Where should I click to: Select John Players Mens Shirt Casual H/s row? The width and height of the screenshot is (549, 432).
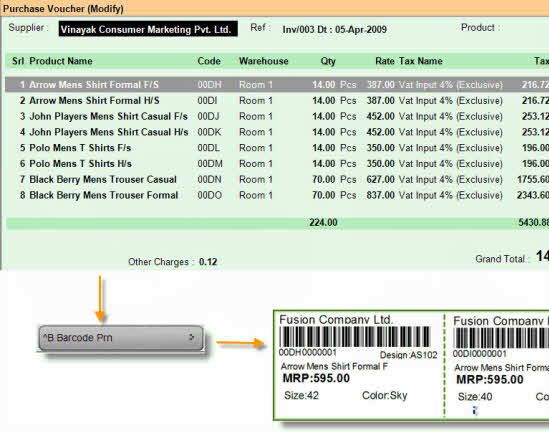point(277,132)
